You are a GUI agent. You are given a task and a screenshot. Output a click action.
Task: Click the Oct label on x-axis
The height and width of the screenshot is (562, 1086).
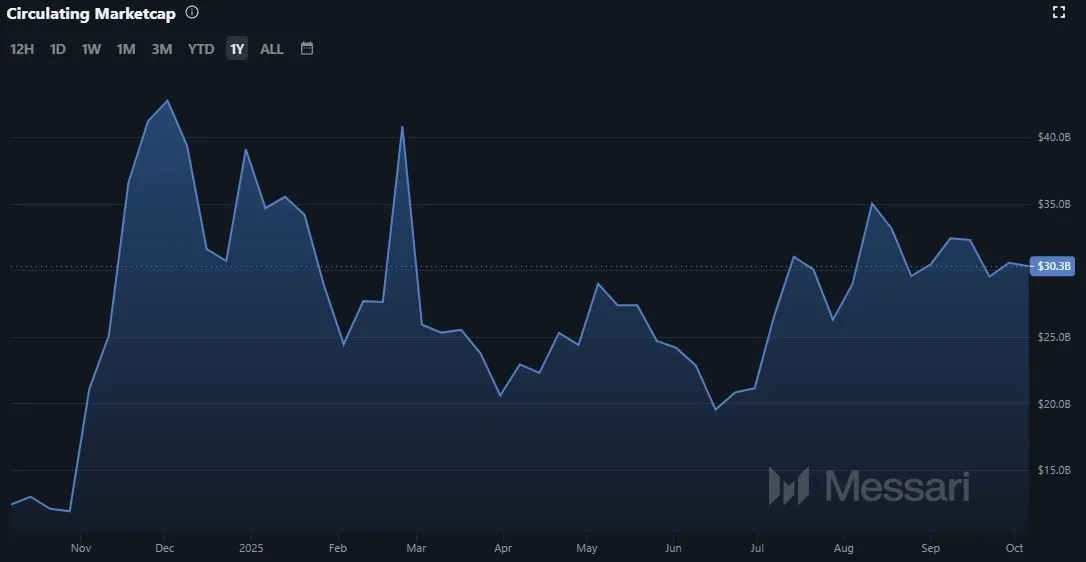(x=1015, y=548)
